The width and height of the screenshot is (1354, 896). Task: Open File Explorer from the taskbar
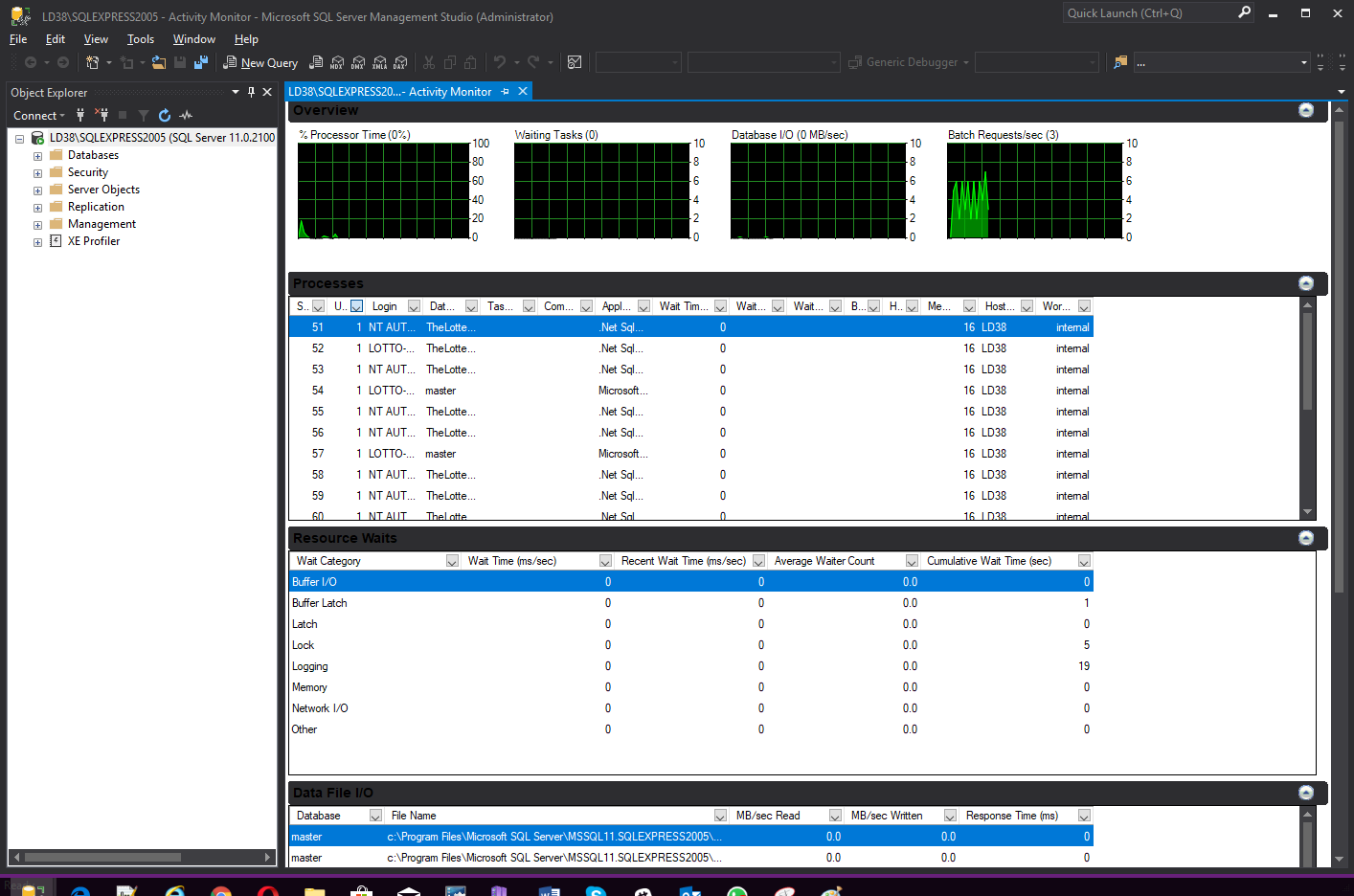[315, 891]
